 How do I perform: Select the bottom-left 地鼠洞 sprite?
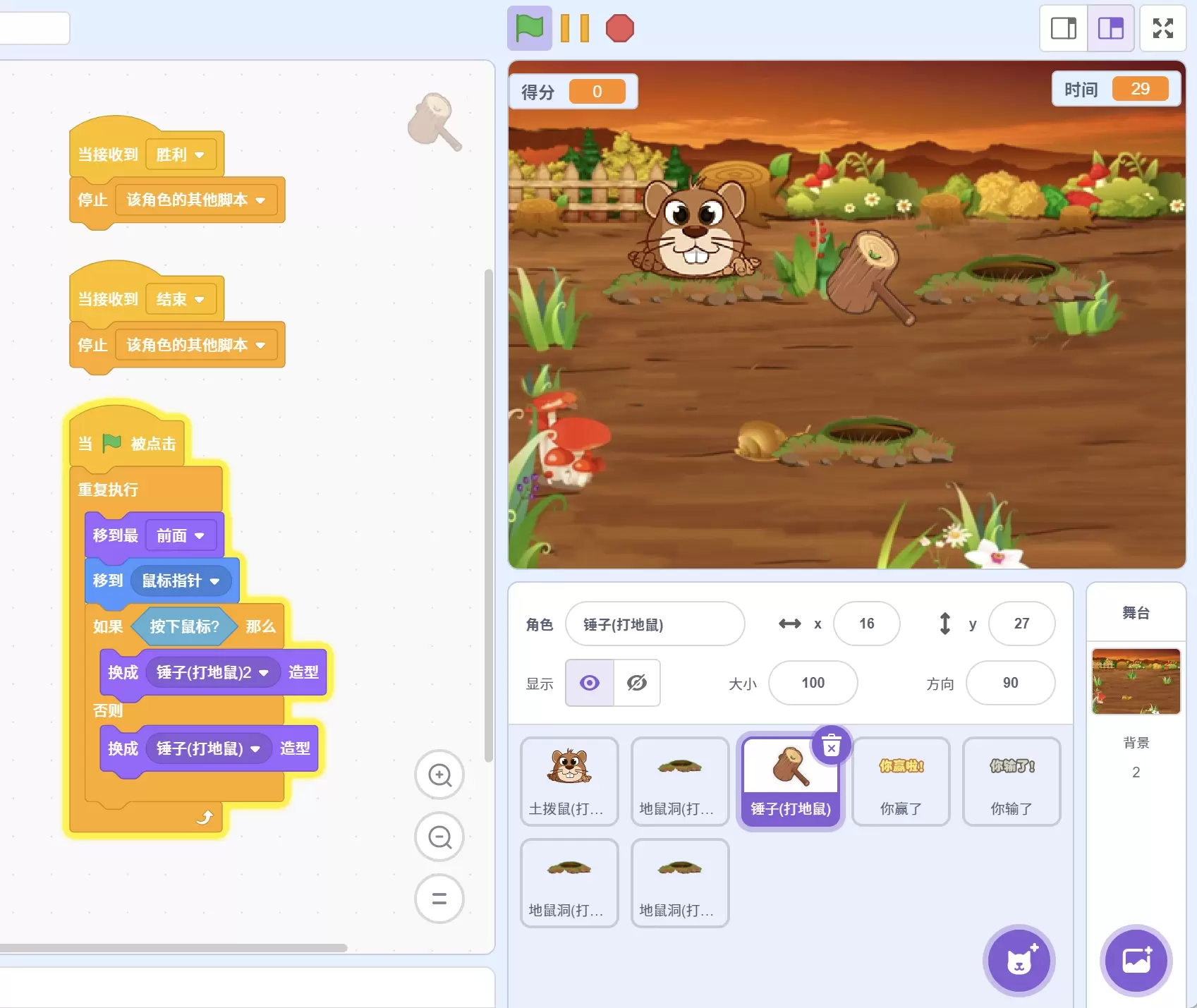[x=569, y=883]
